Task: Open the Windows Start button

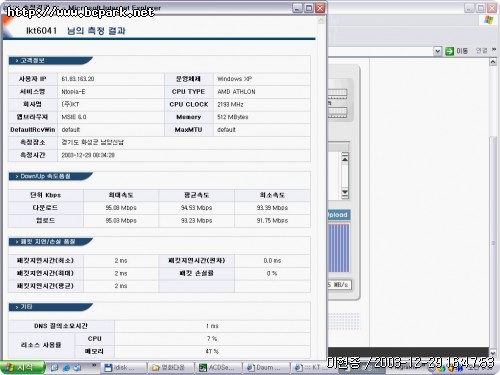Action: 22,367
